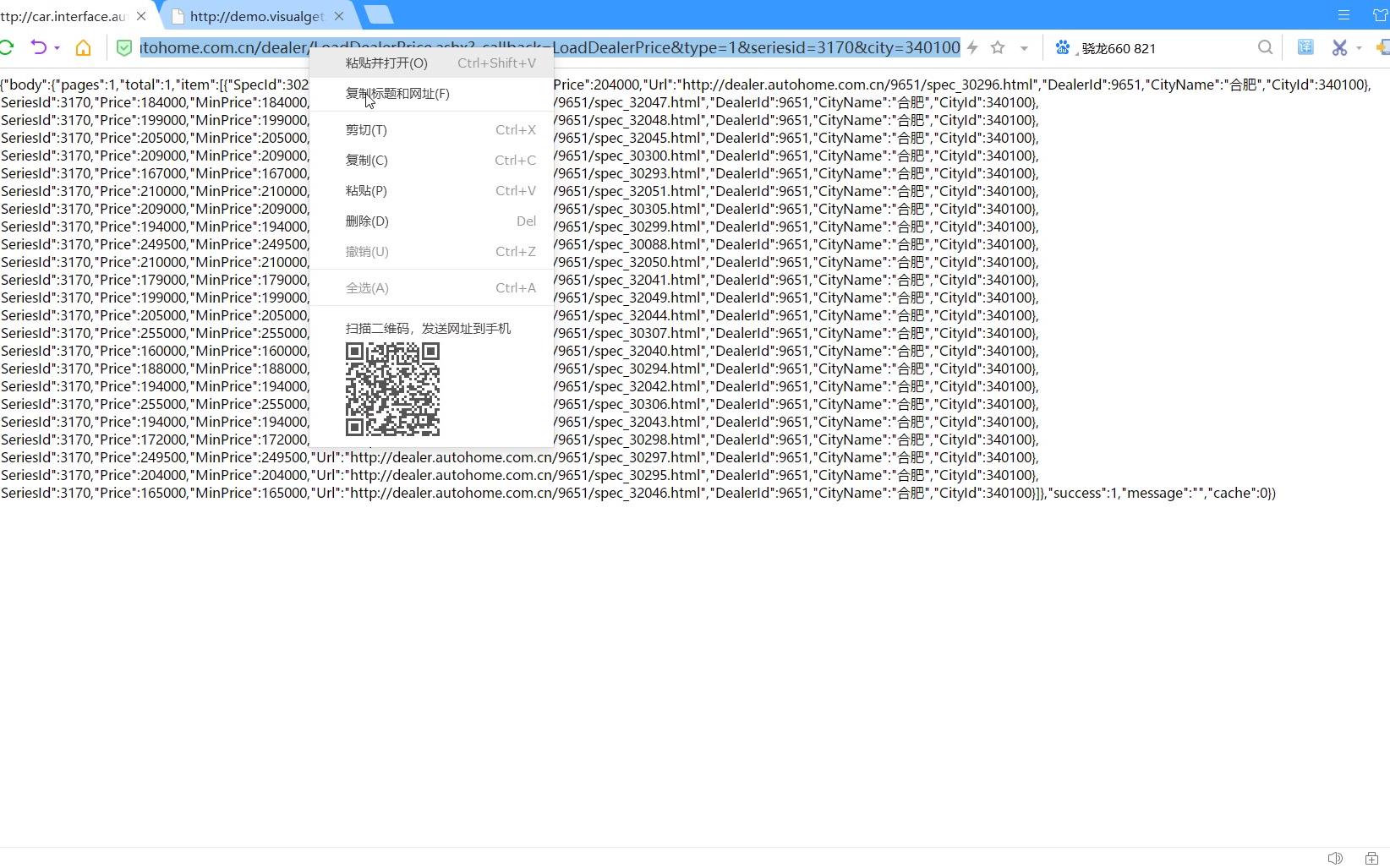Switch to the demo.visualget tab
This screenshot has width=1390, height=868.
point(256,16)
